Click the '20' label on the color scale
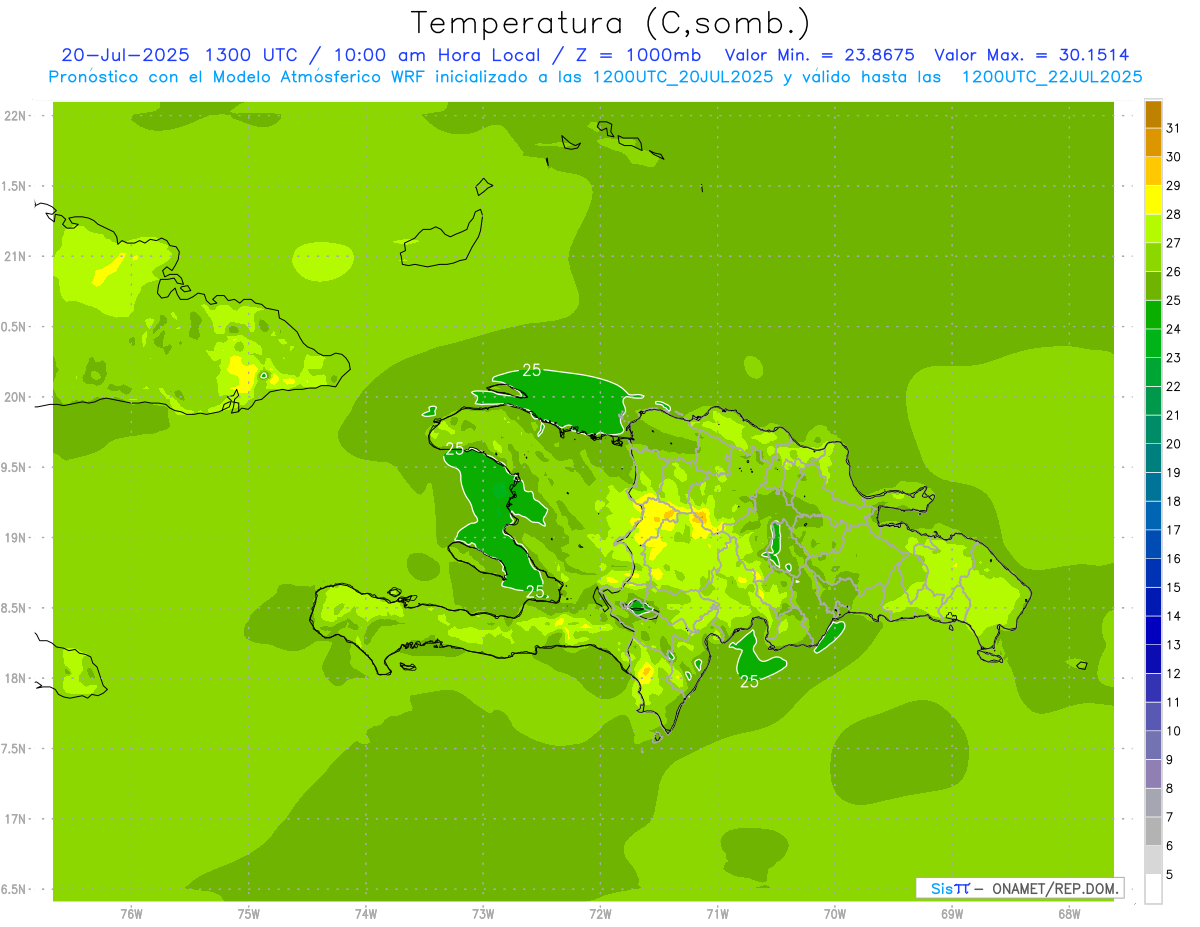This screenshot has width=1200, height=927. click(1174, 444)
